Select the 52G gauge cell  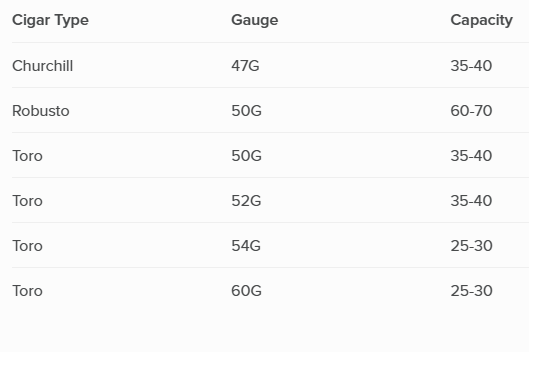[x=246, y=201]
